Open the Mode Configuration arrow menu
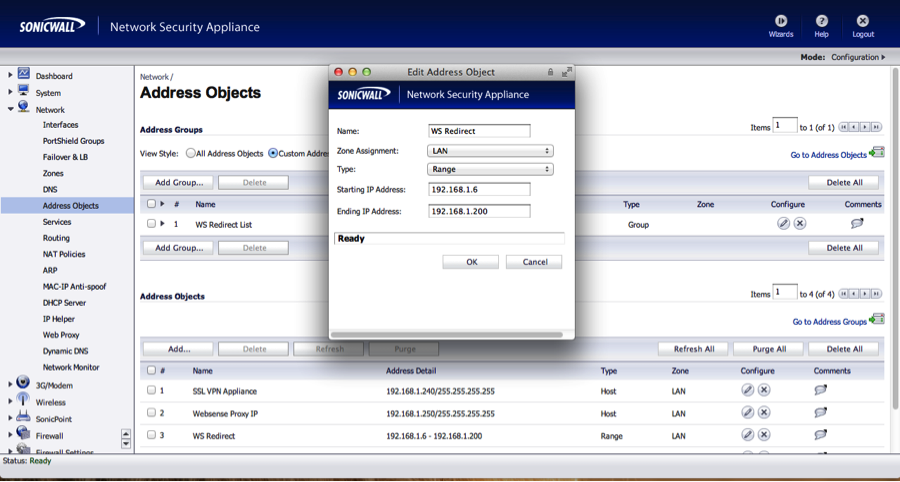 (883, 57)
